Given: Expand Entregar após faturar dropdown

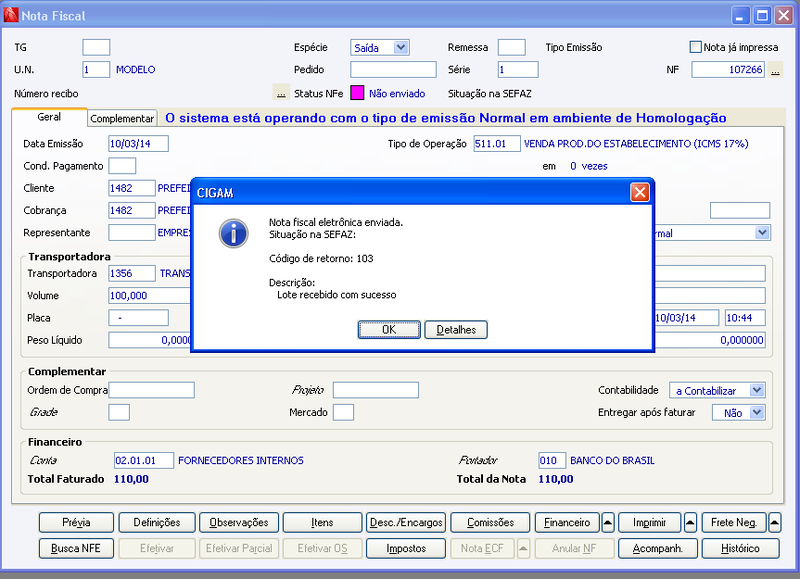Looking at the screenshot, I should [x=757, y=412].
